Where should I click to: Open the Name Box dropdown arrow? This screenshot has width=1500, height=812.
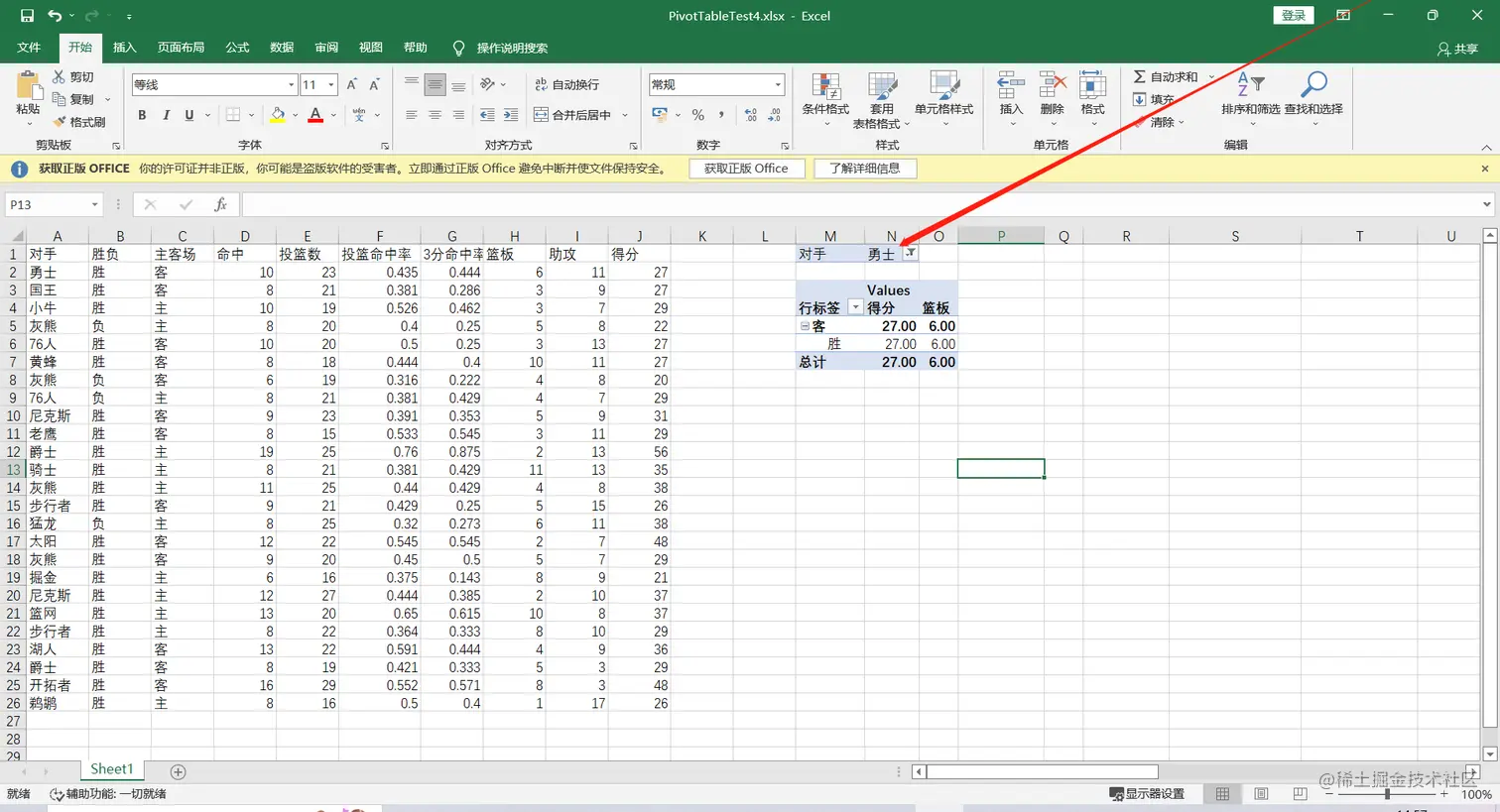tap(94, 205)
